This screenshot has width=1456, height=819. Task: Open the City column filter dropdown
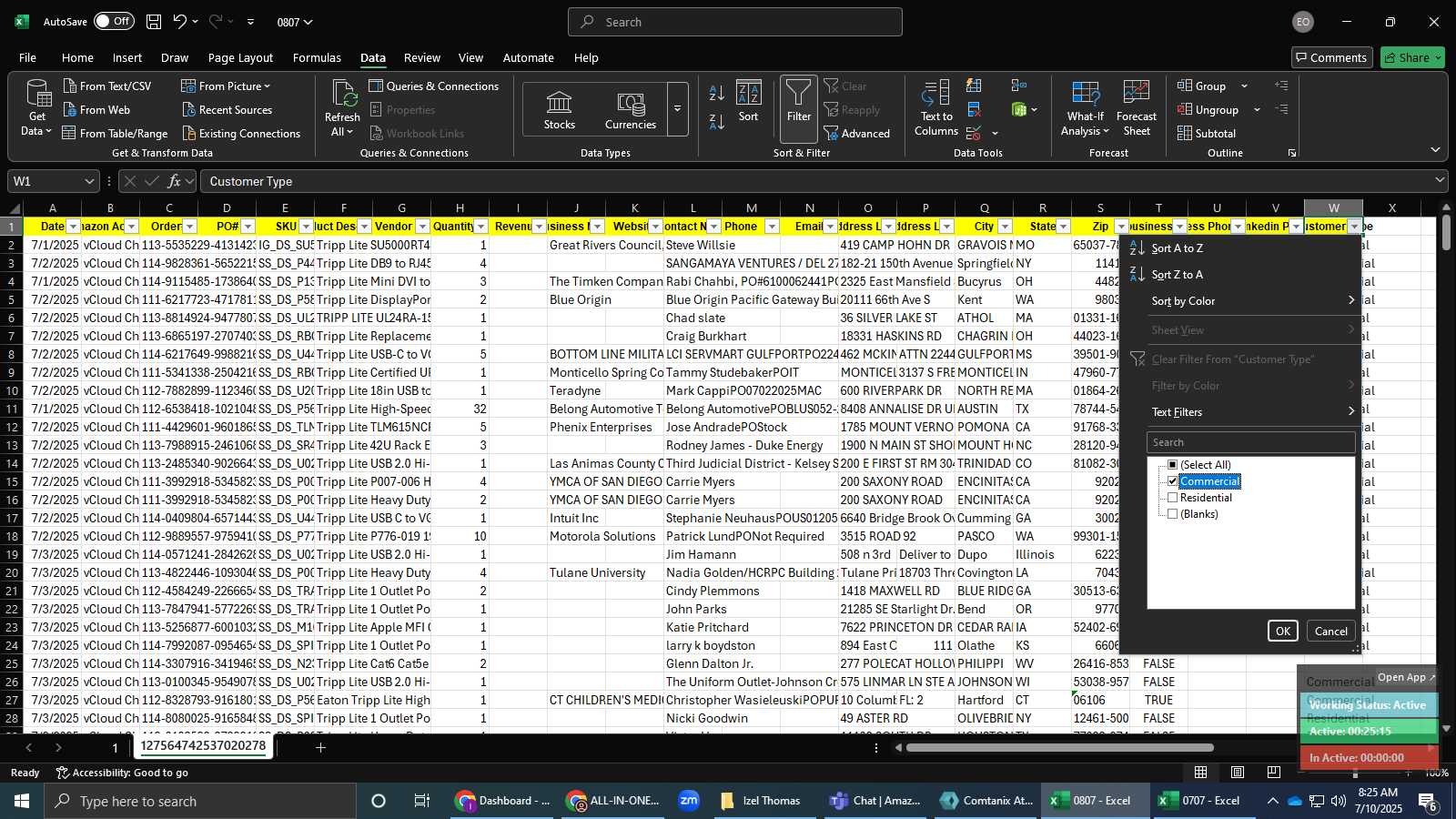(1005, 227)
